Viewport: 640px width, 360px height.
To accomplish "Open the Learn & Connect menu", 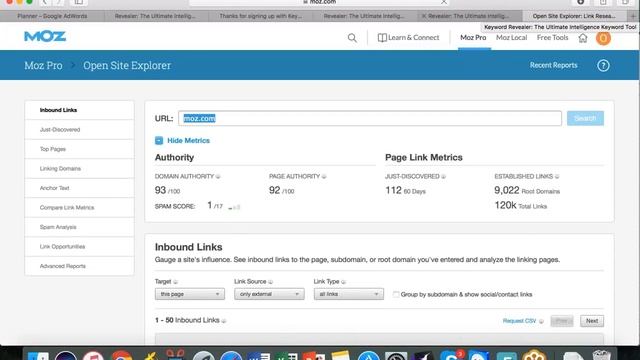I will pyautogui.click(x=408, y=38).
